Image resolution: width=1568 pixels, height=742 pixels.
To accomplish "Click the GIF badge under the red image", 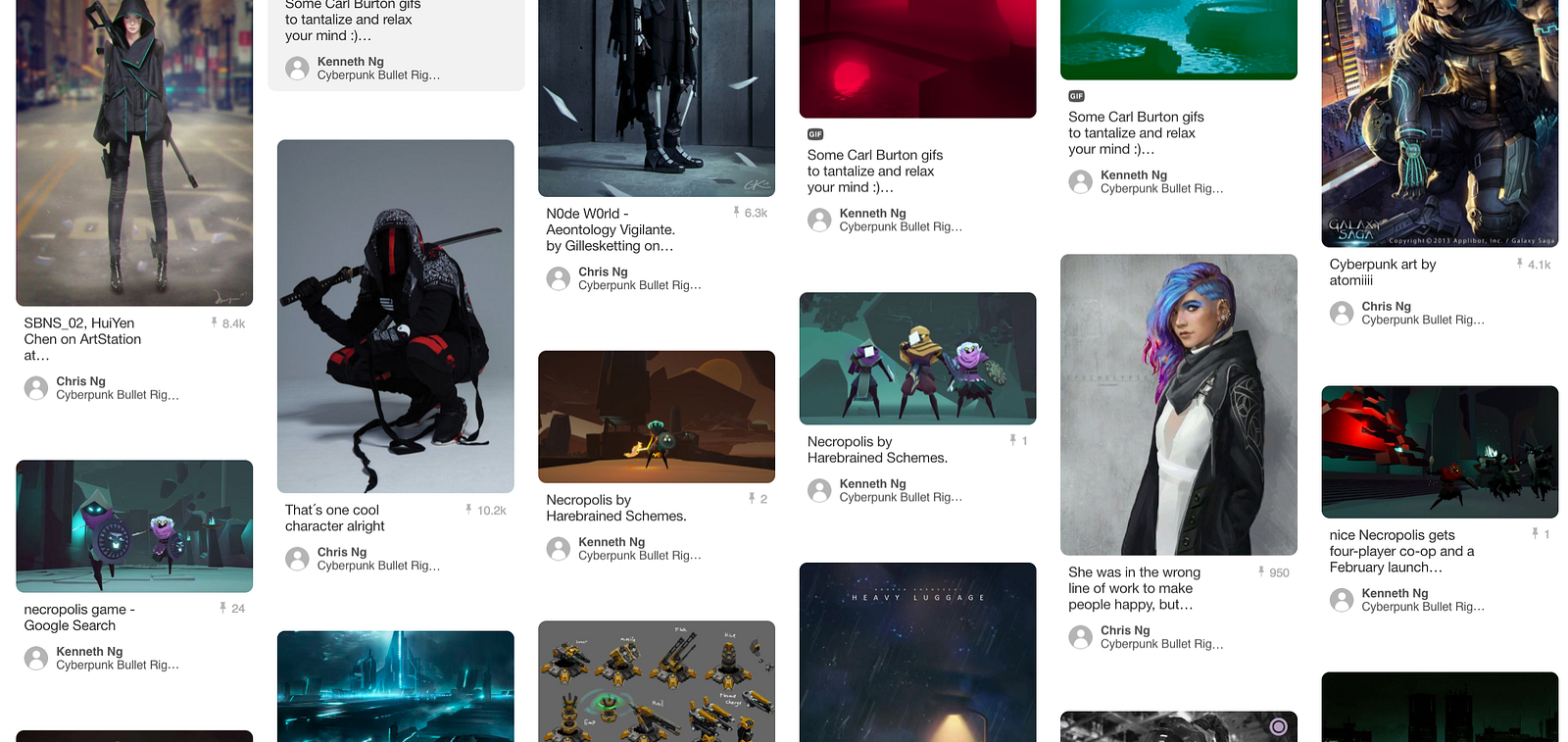I will tap(815, 134).
